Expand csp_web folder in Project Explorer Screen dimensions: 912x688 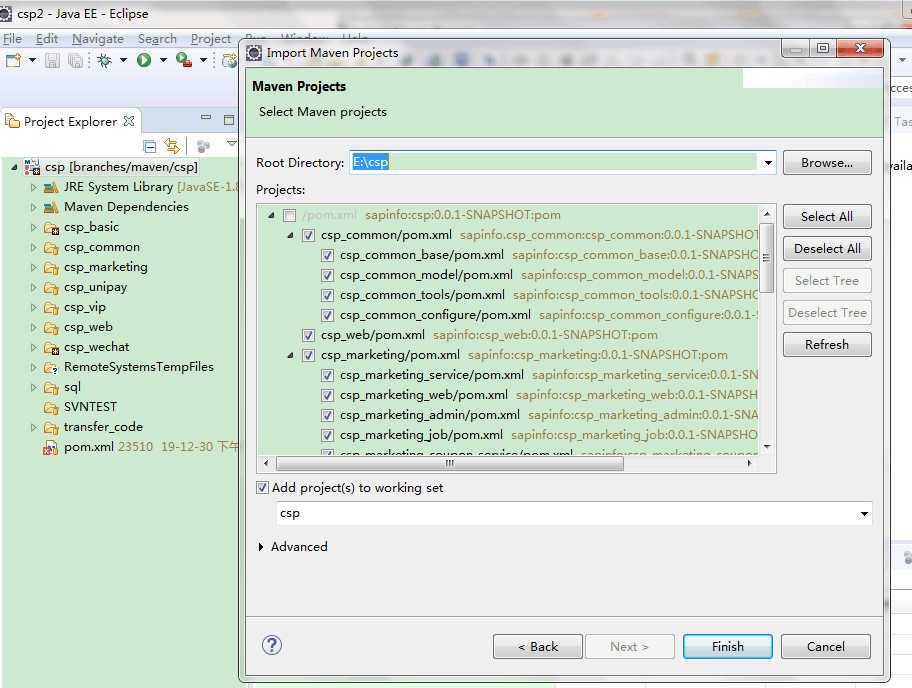pyautogui.click(x=33, y=327)
